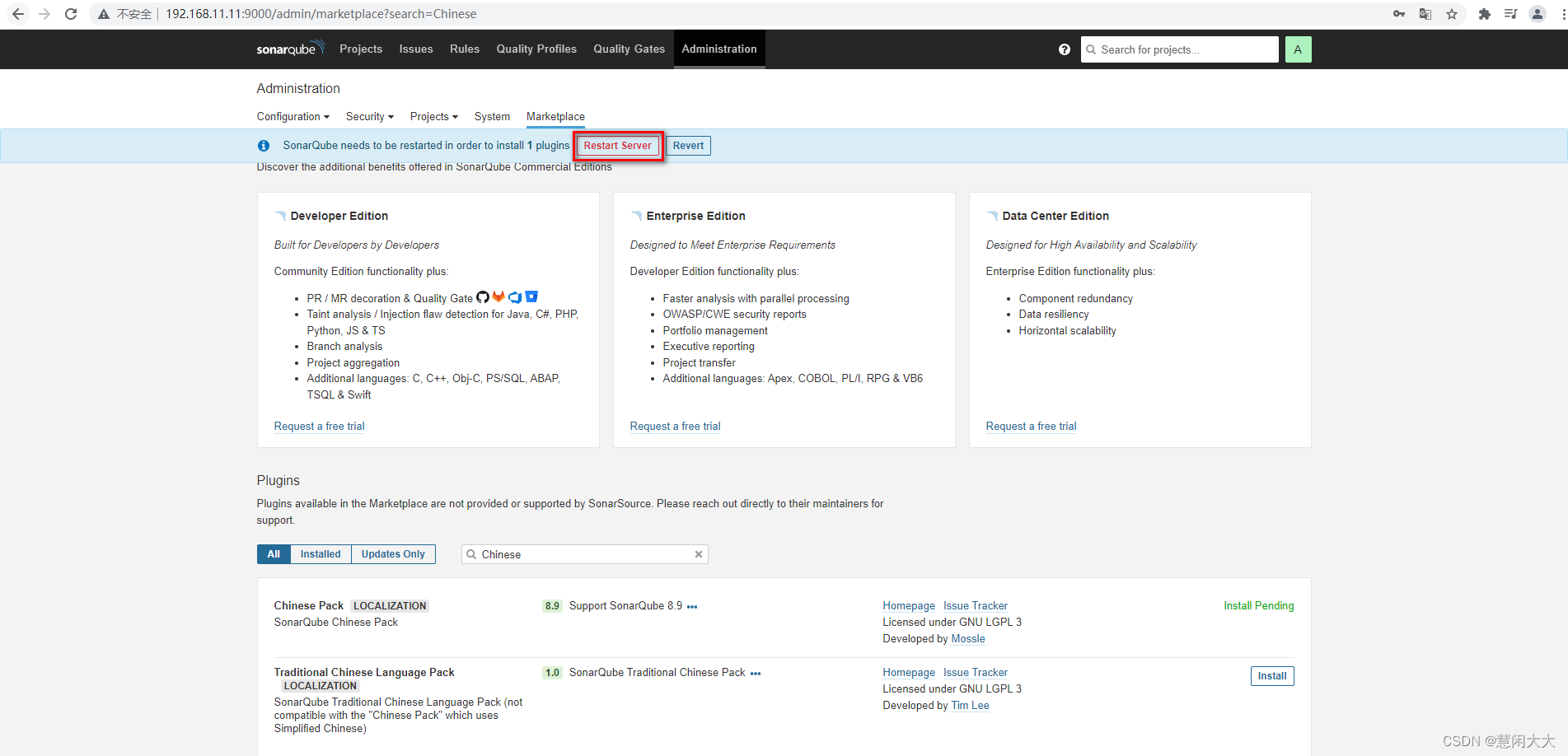Open the help question mark icon
The height and width of the screenshot is (756, 1568).
pyautogui.click(x=1064, y=49)
